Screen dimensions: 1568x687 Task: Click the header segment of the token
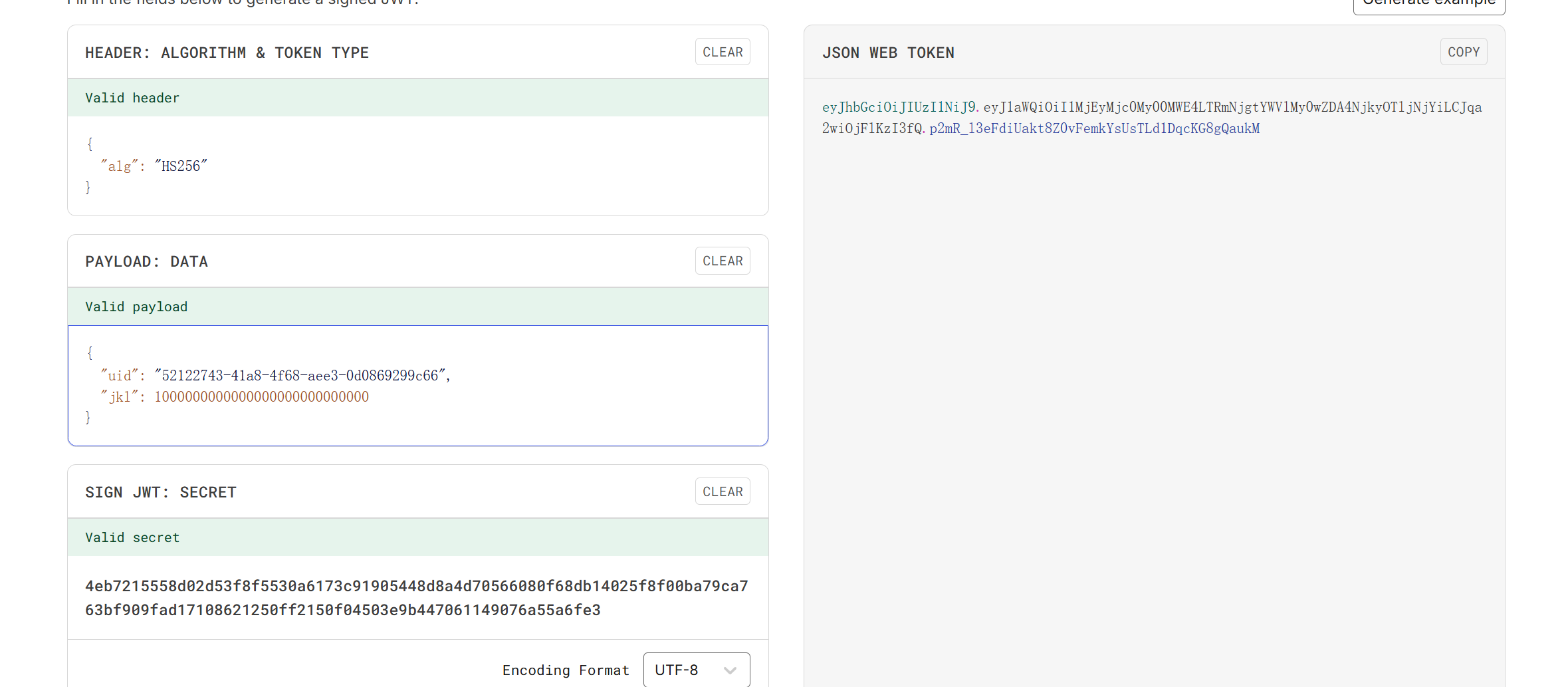899,107
